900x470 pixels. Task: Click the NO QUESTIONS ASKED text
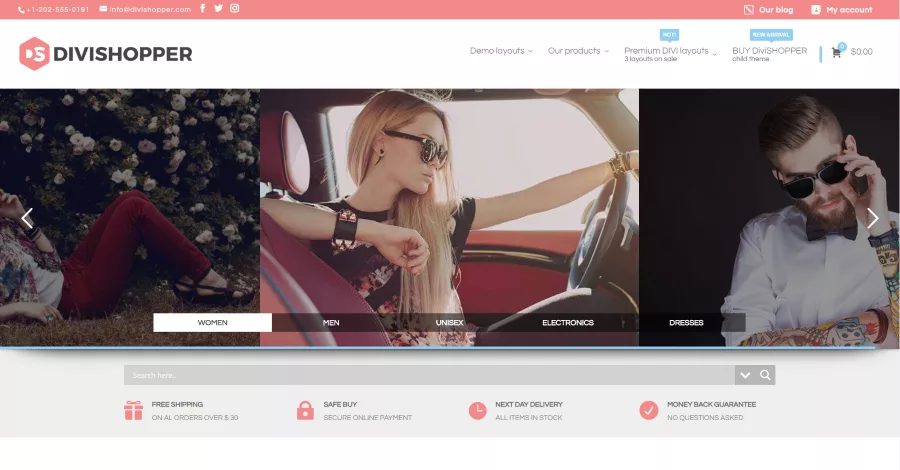click(x=705, y=418)
